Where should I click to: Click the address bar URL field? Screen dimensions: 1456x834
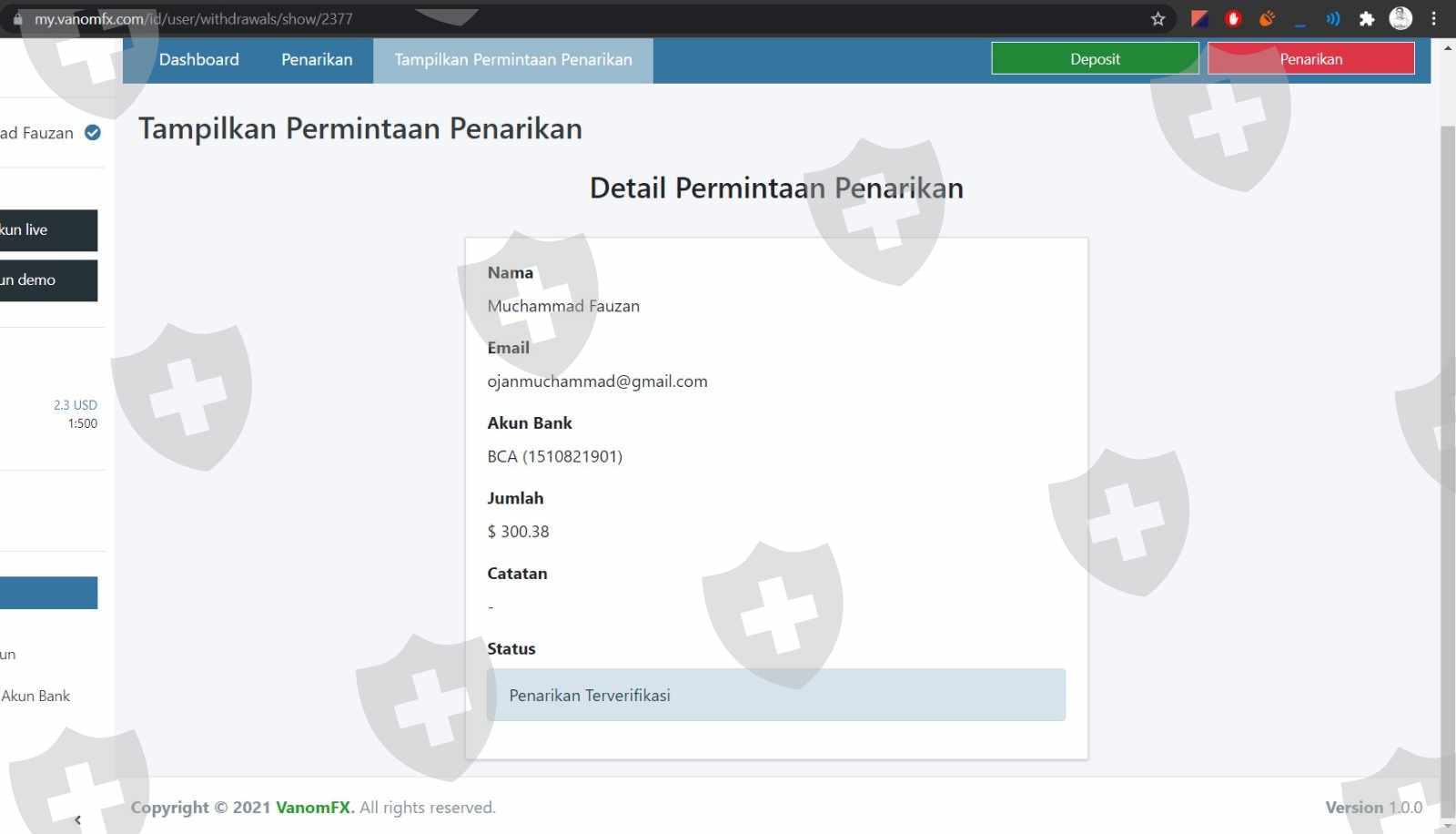[x=582, y=19]
